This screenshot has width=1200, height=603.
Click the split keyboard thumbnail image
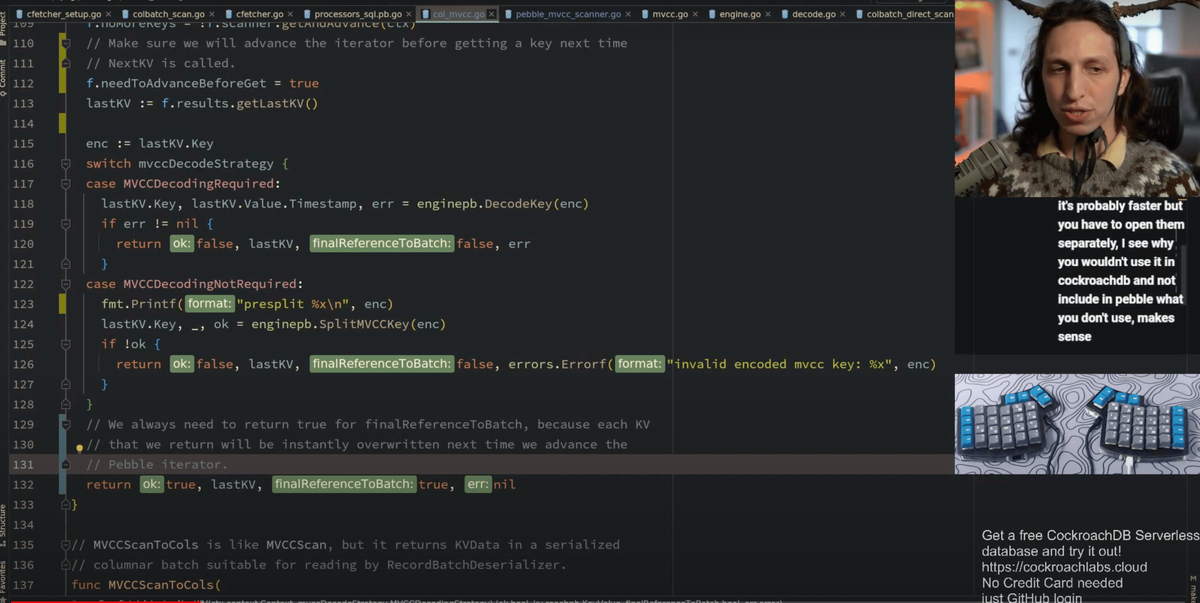1076,423
